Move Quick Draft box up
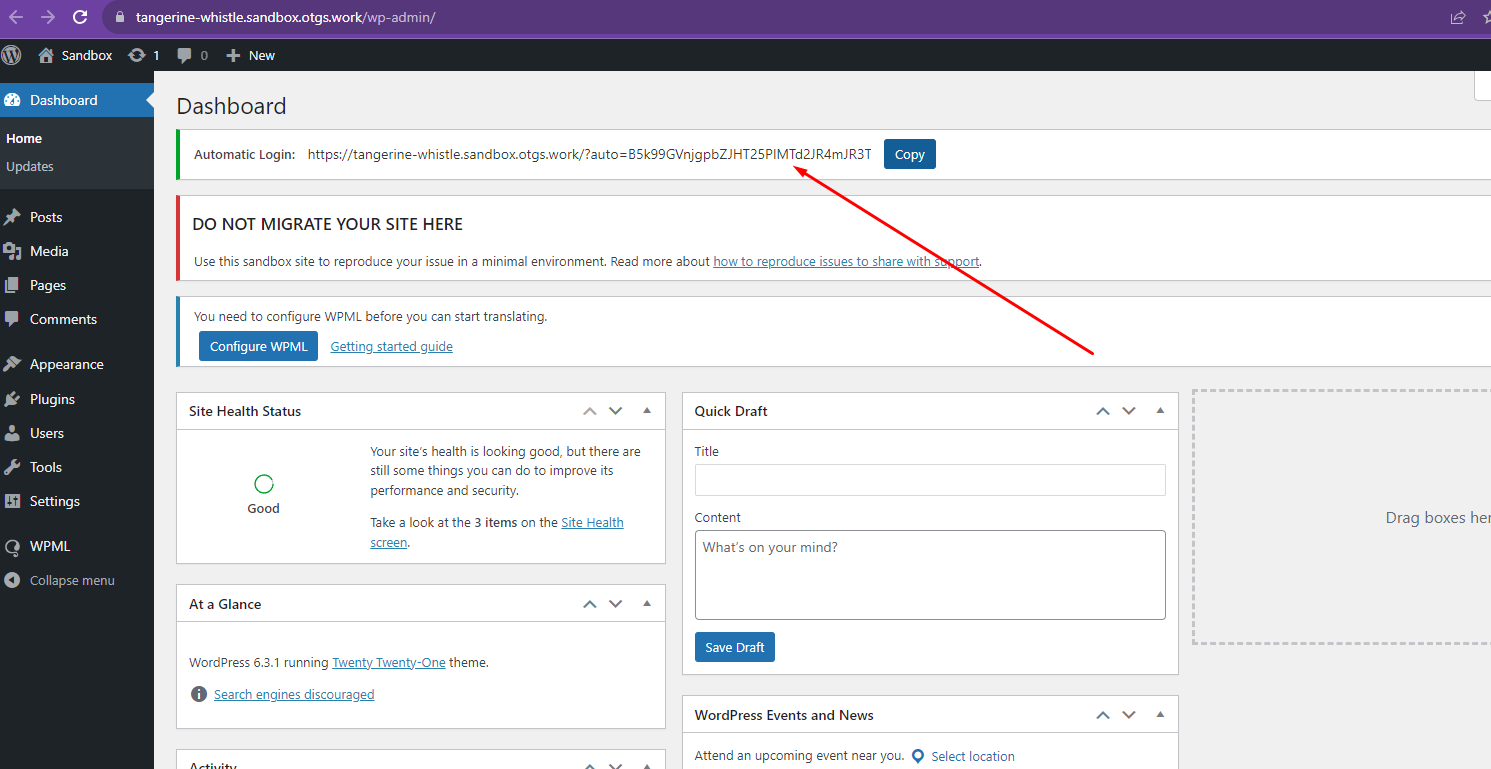 [1103, 411]
